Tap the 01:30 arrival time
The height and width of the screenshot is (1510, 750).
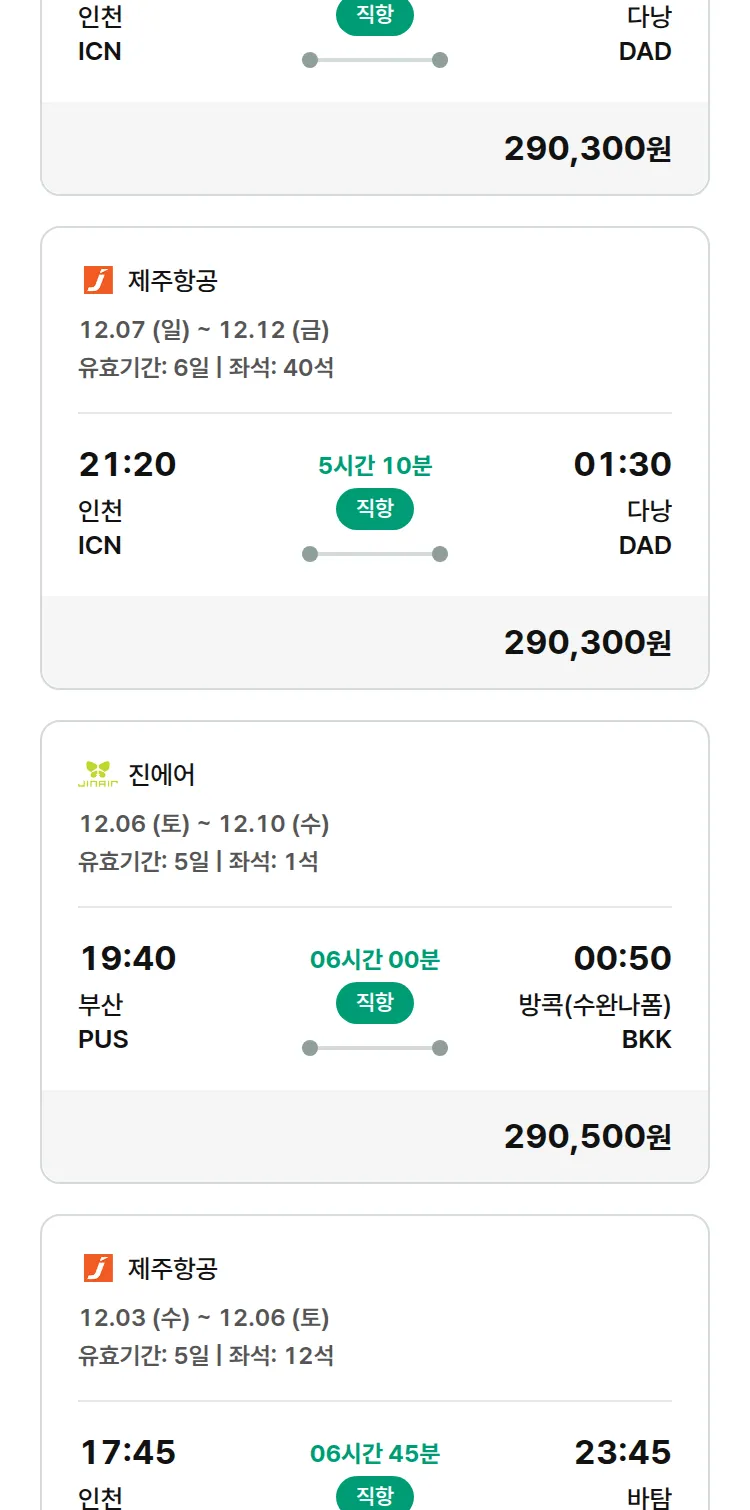pos(622,465)
